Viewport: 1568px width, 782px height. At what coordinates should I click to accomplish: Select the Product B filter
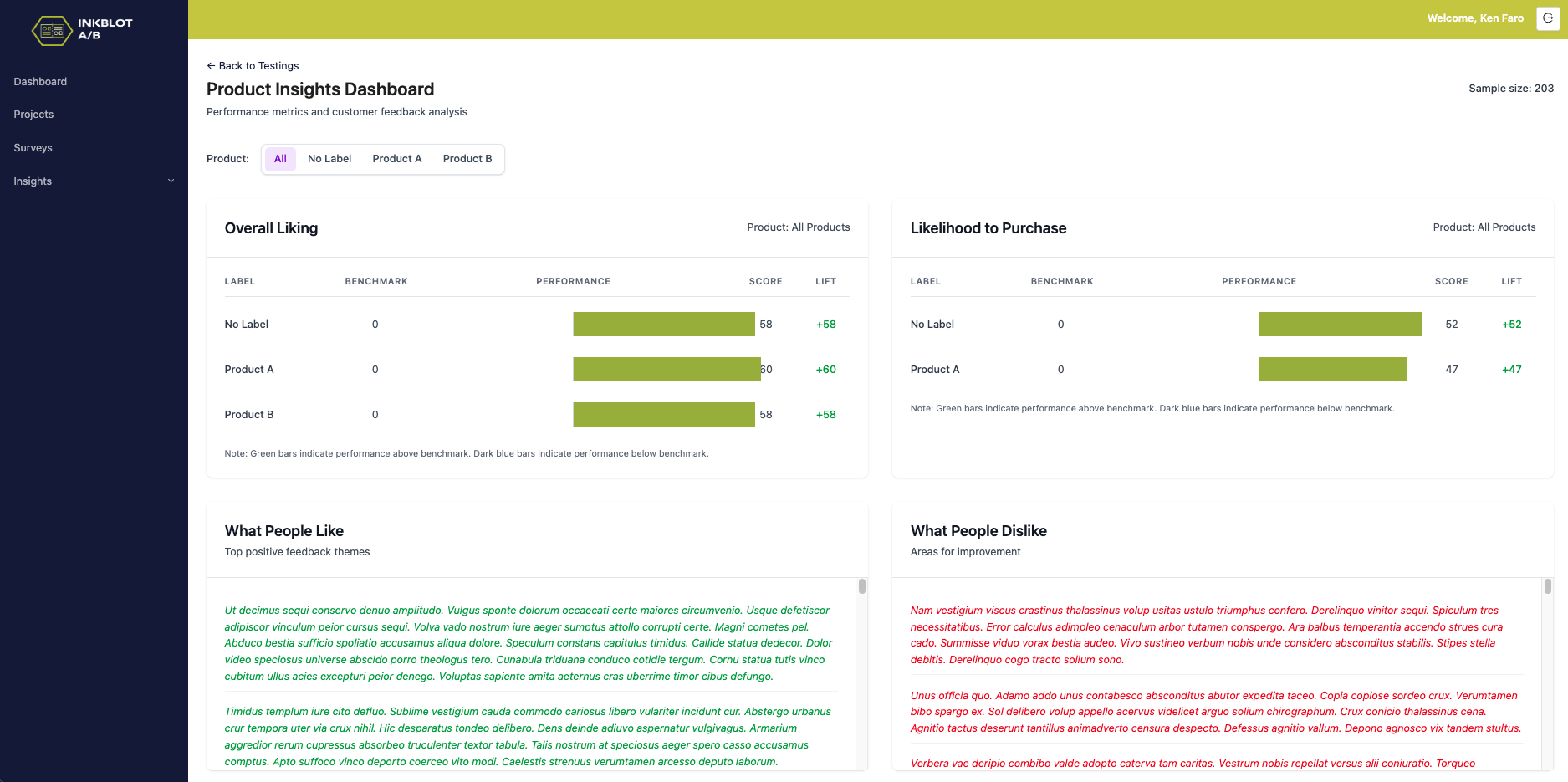tap(467, 159)
